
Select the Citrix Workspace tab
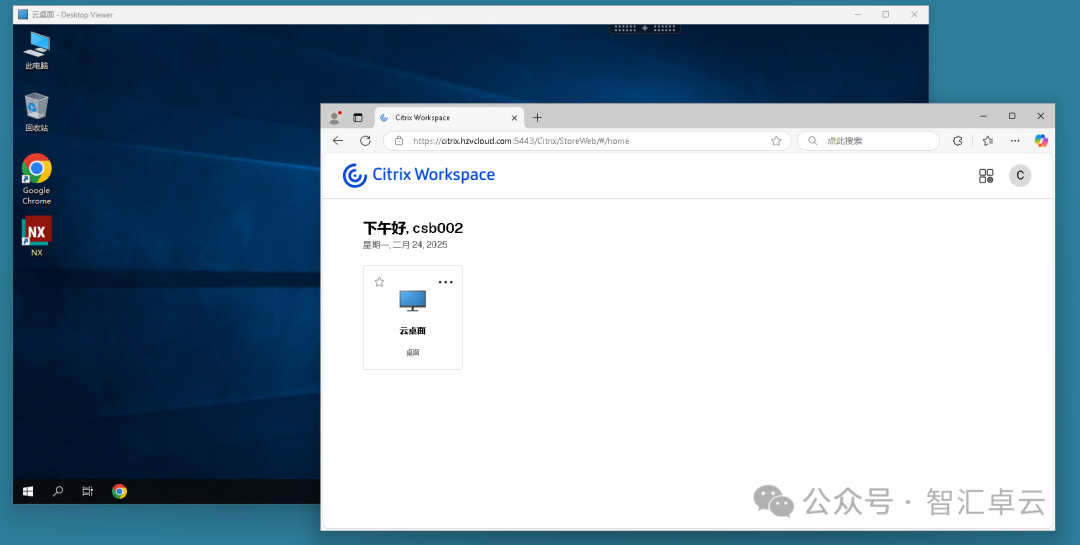point(448,118)
